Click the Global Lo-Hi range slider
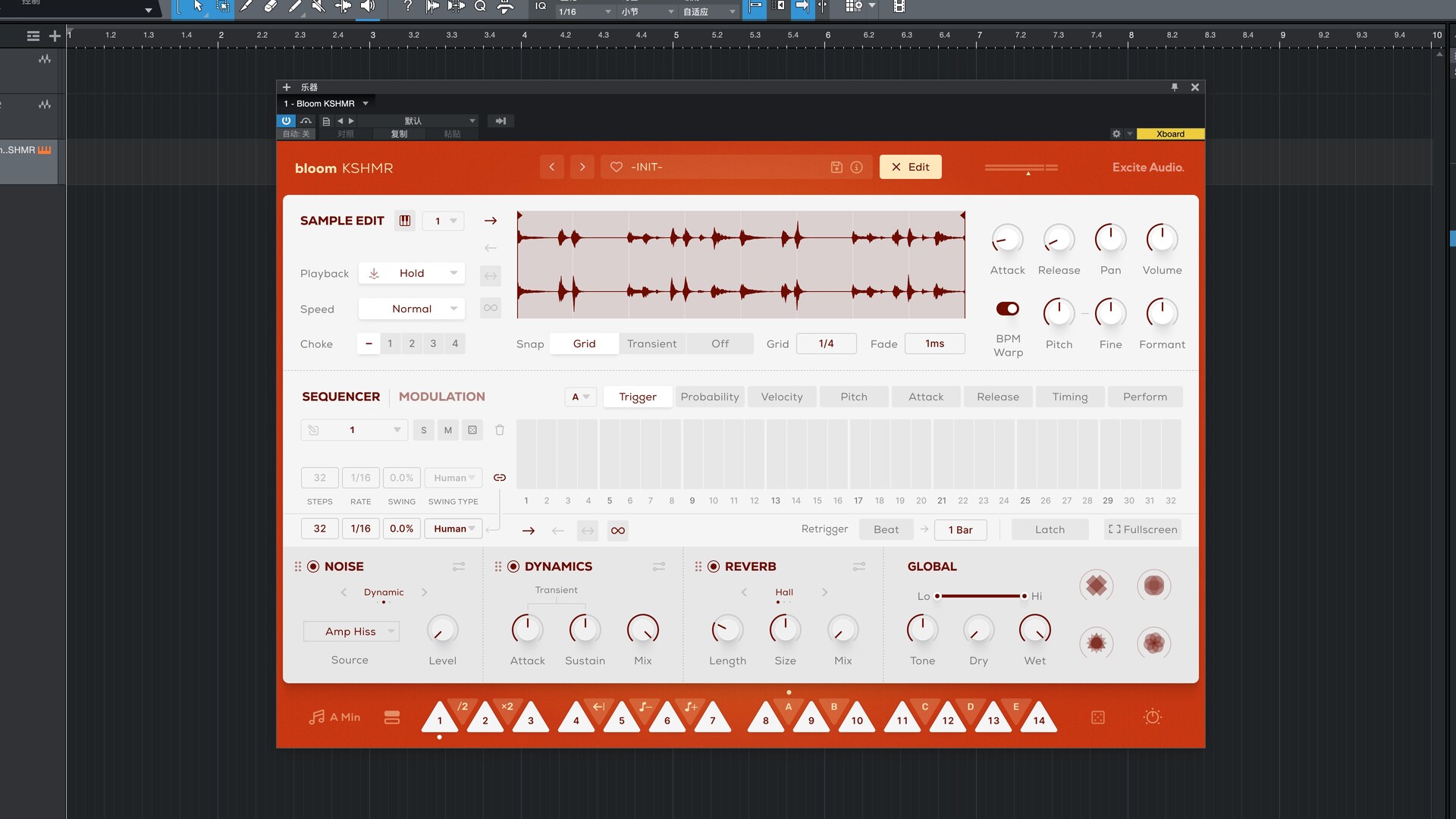 point(981,596)
